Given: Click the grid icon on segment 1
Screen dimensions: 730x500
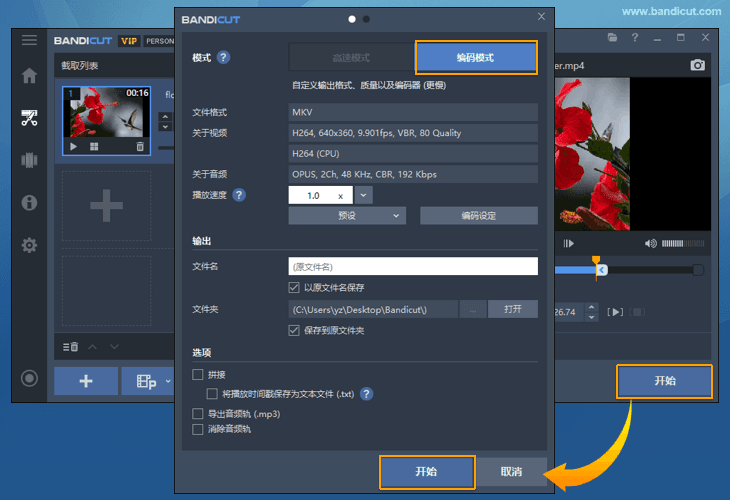Looking at the screenshot, I should 94,147.
